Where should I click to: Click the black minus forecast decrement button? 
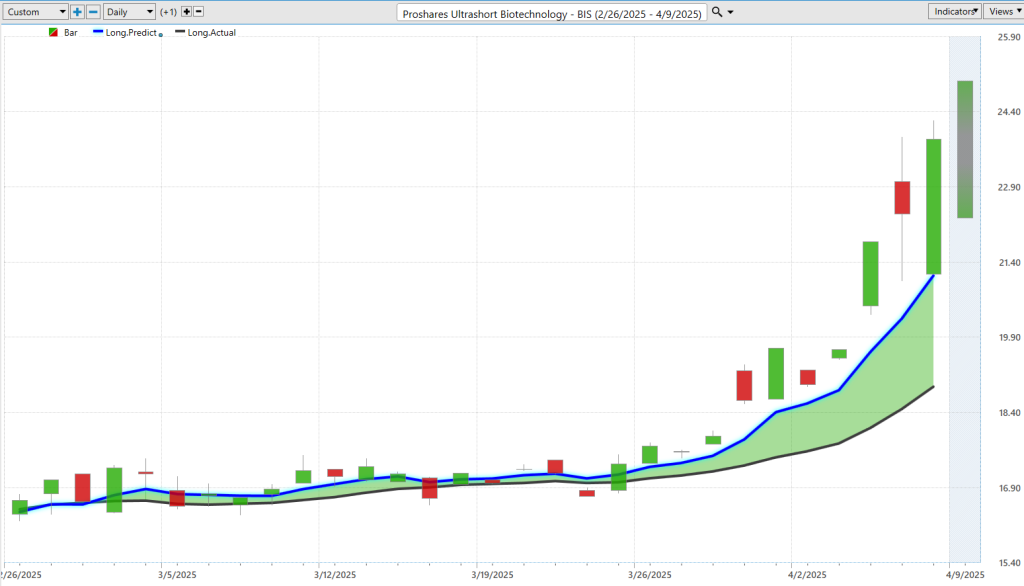[198, 12]
